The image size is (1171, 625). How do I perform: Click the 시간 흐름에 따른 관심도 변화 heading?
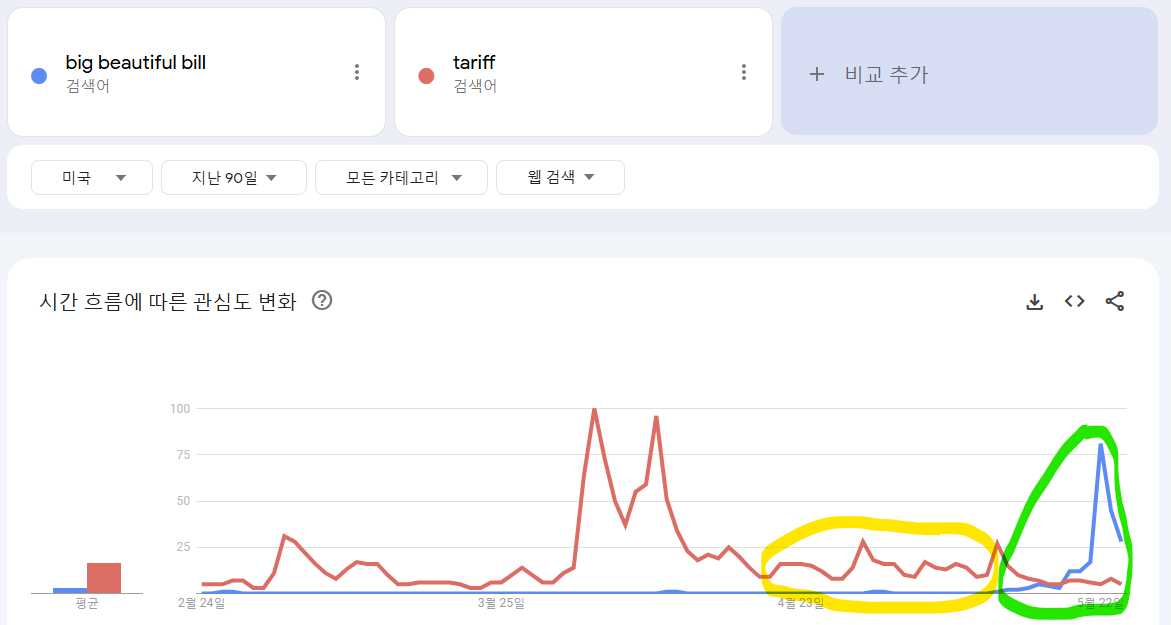coord(168,301)
